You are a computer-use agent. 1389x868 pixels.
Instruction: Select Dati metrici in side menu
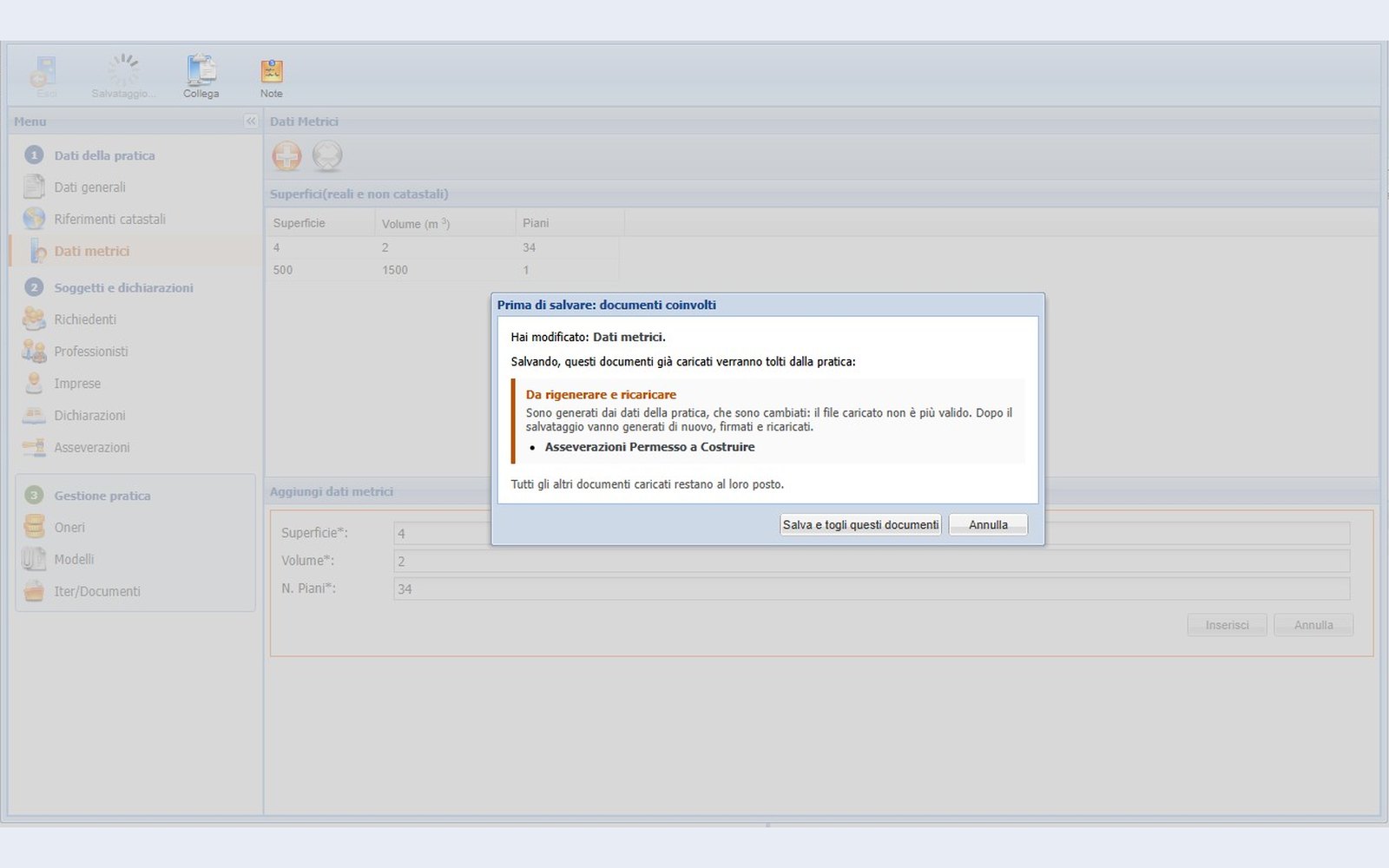tap(91, 252)
